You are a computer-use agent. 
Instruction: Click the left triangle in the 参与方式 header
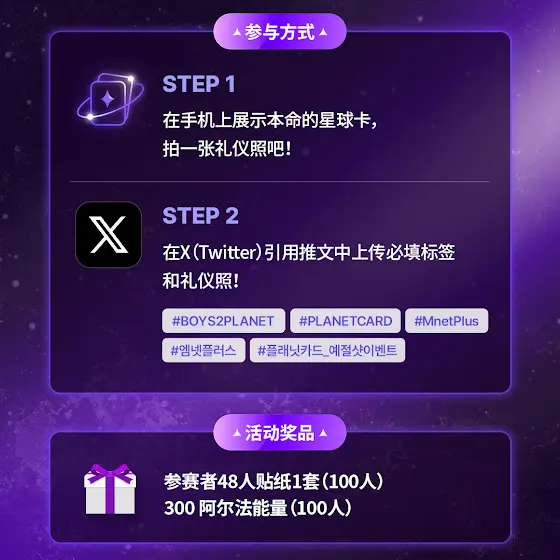236,32
